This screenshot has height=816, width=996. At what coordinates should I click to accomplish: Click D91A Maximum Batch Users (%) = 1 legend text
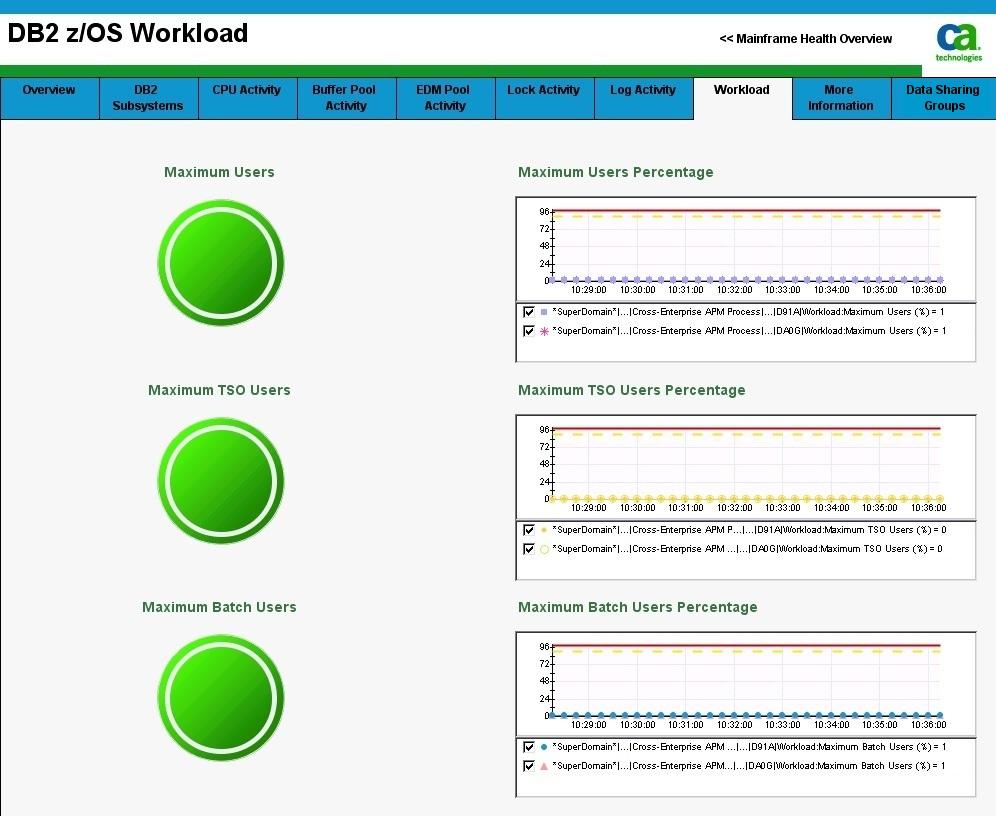[749, 747]
